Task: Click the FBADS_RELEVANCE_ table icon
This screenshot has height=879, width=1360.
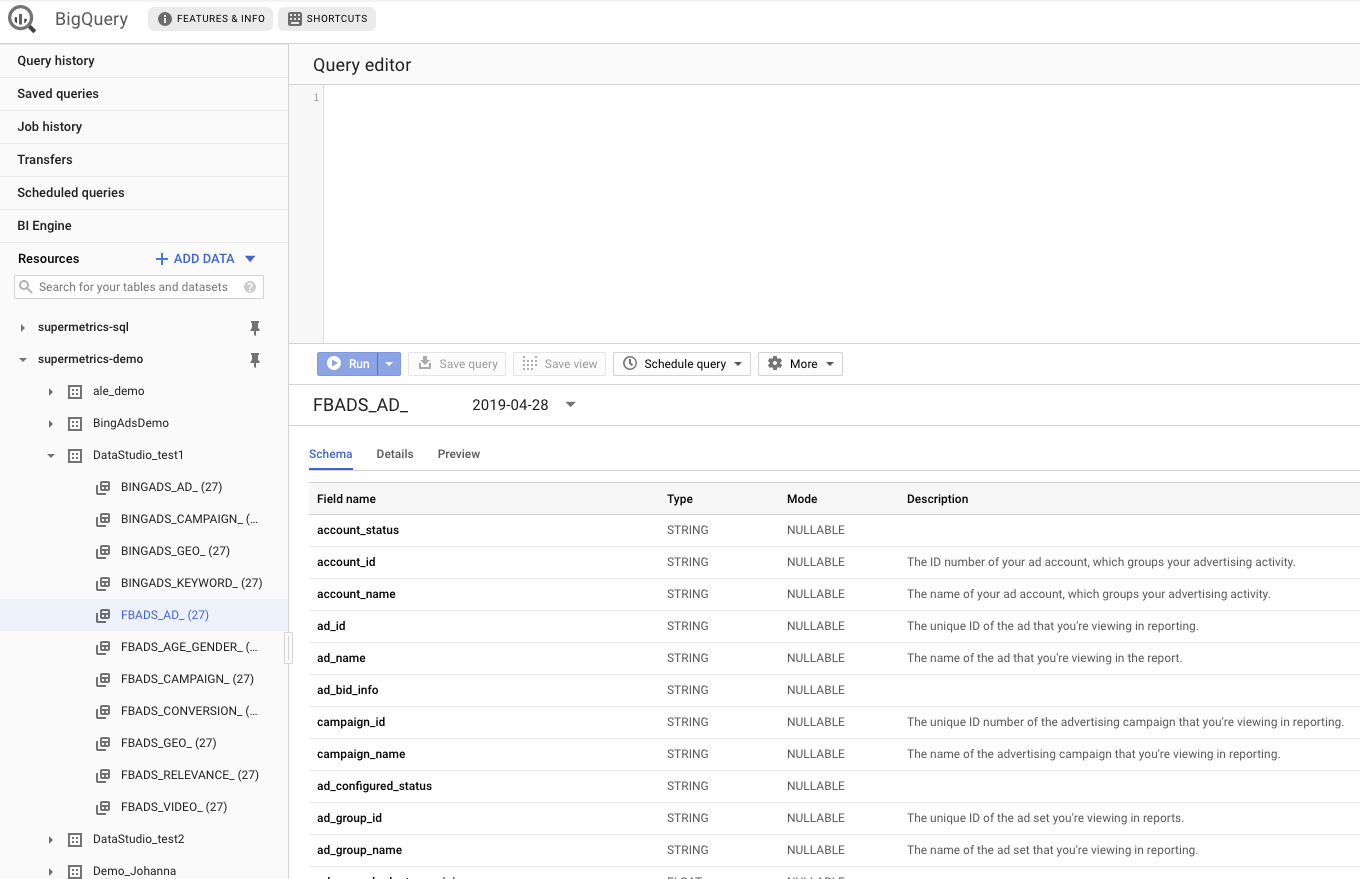Action: point(103,775)
